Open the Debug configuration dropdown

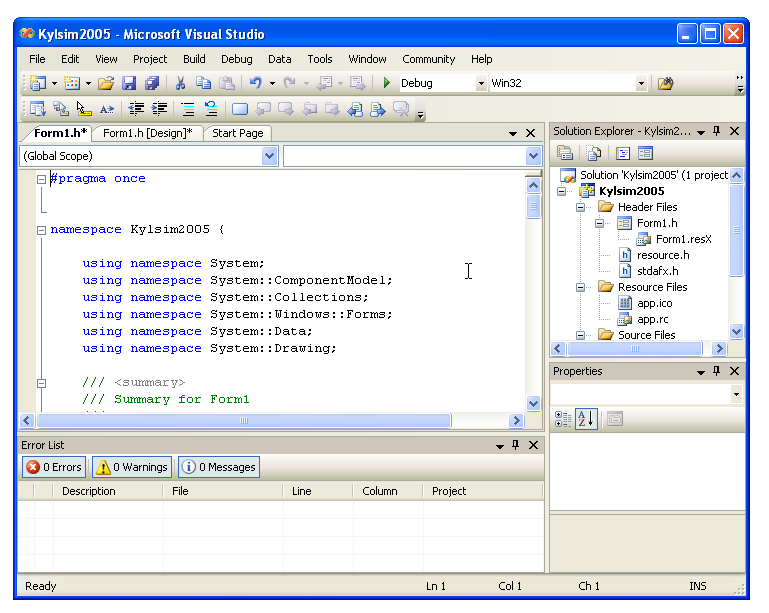tap(481, 83)
